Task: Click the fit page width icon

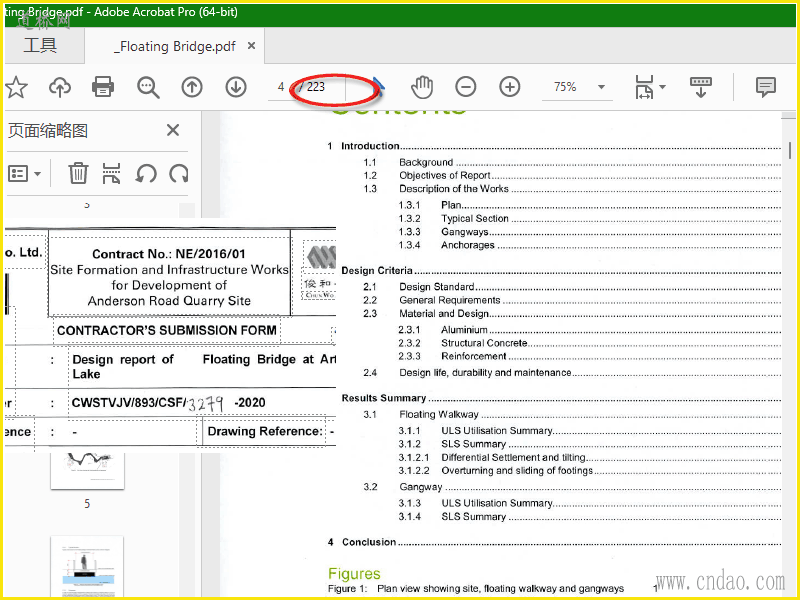Action: pos(644,87)
